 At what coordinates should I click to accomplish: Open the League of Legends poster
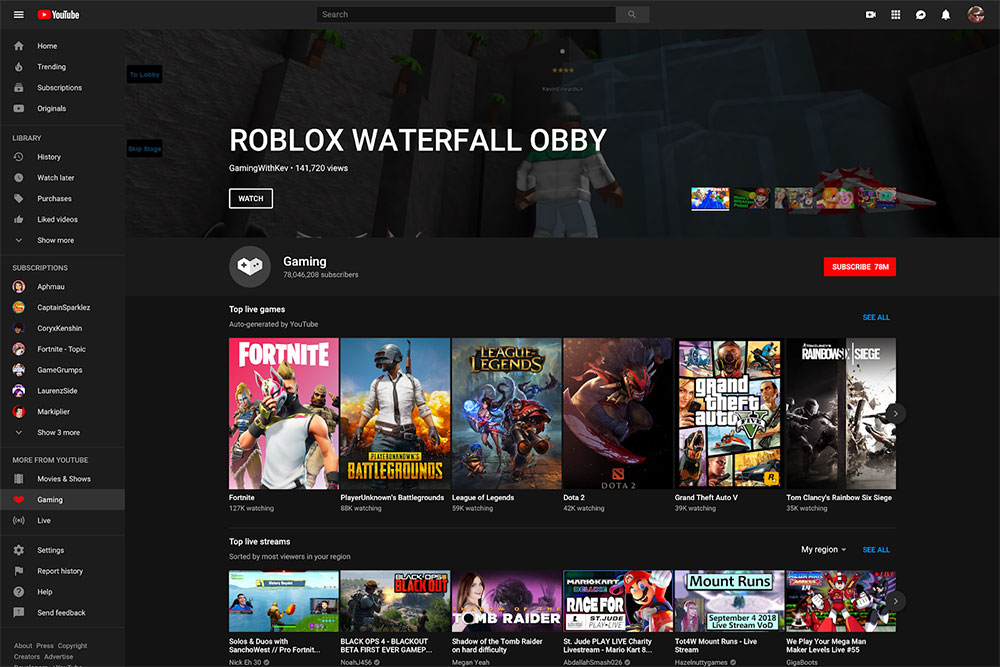(x=506, y=413)
